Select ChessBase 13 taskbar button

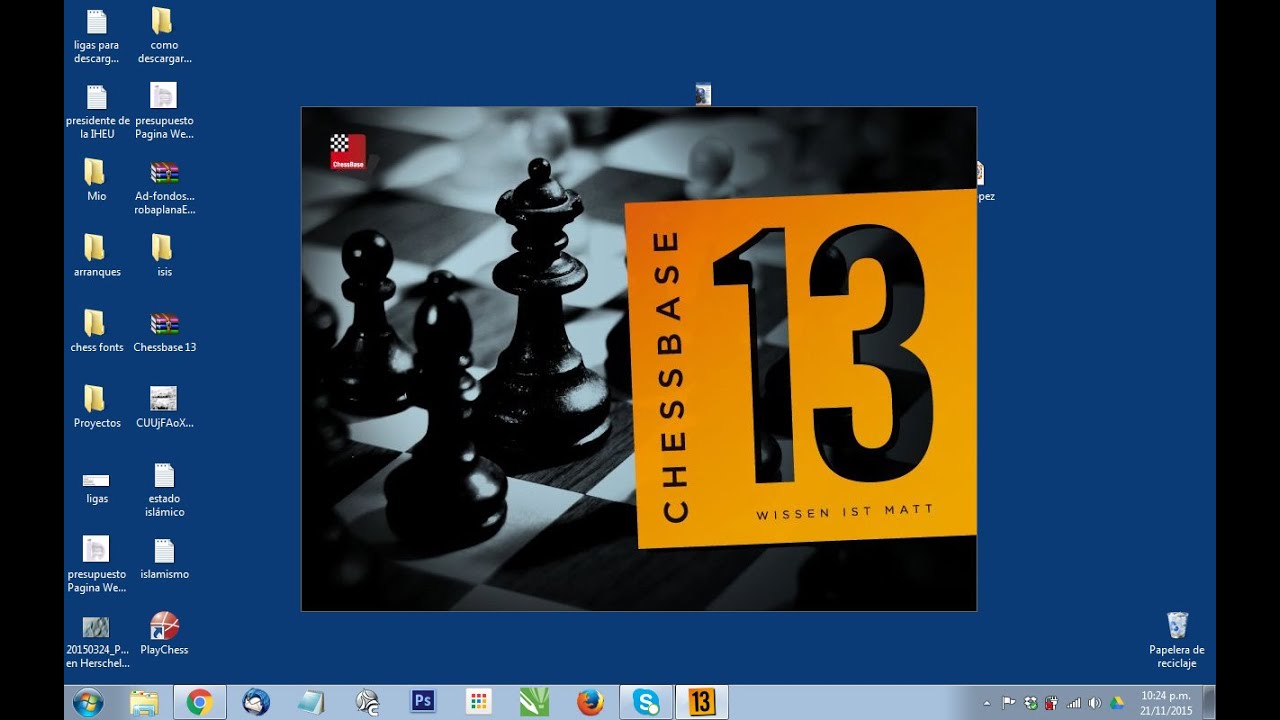coord(702,702)
